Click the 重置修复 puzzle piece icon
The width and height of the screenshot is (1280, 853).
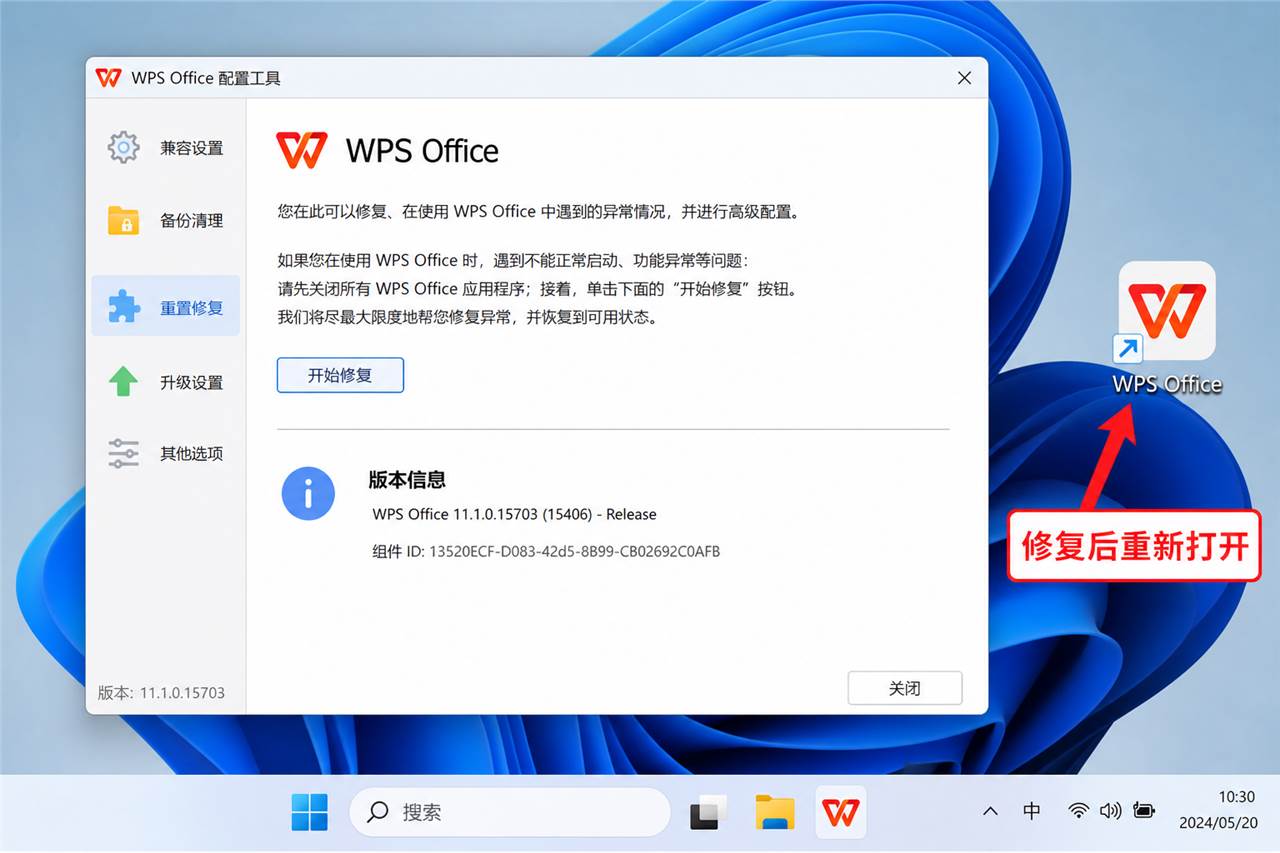pos(123,306)
